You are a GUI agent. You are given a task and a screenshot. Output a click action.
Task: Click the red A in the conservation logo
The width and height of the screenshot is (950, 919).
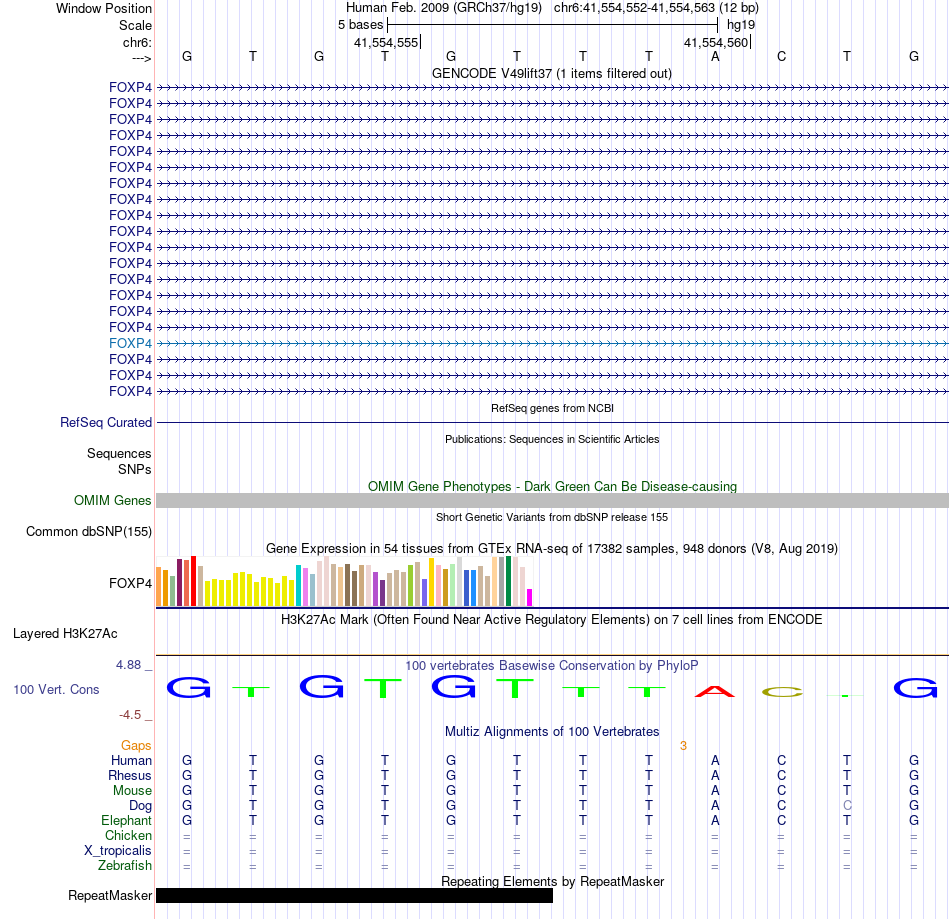click(715, 691)
